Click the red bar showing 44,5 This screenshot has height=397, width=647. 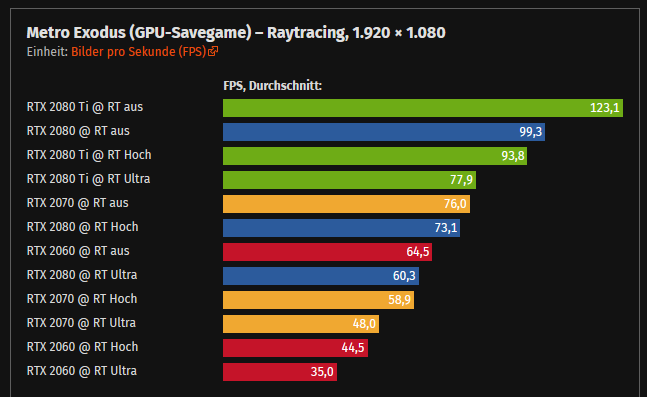point(295,347)
